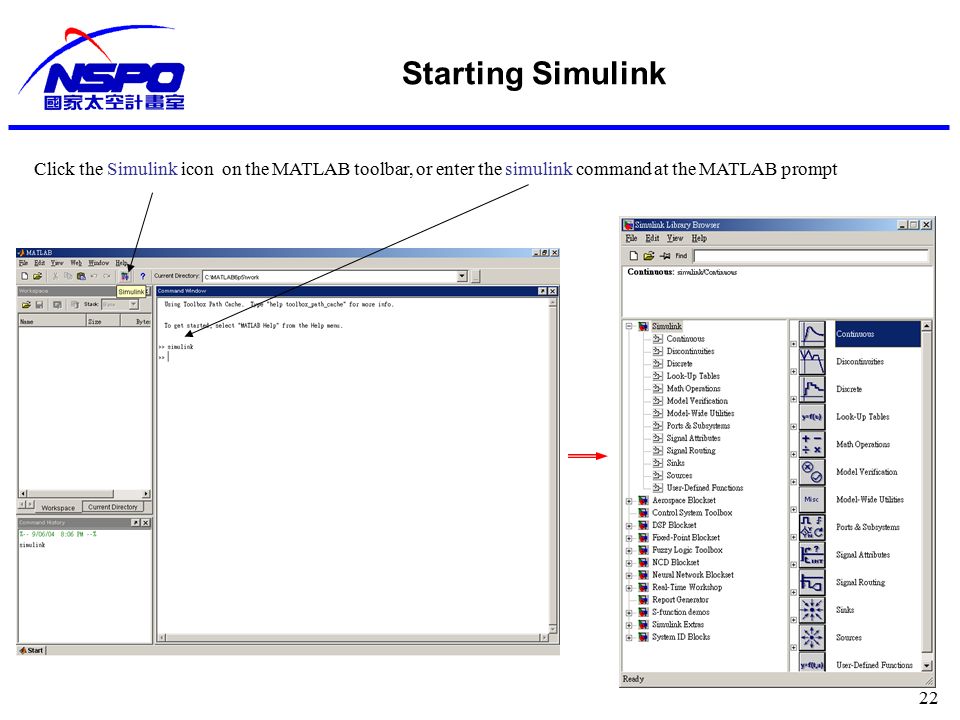Select the Signal Routing library icon

point(812,582)
